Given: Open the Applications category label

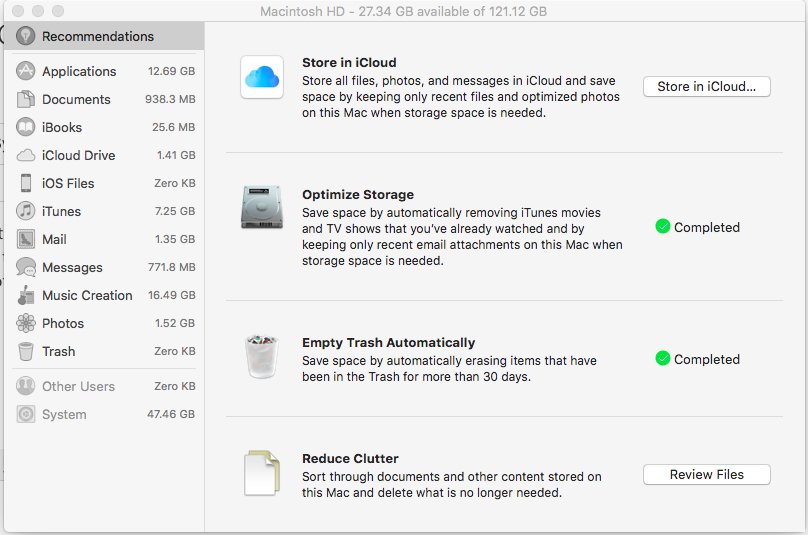Looking at the screenshot, I should [x=79, y=71].
